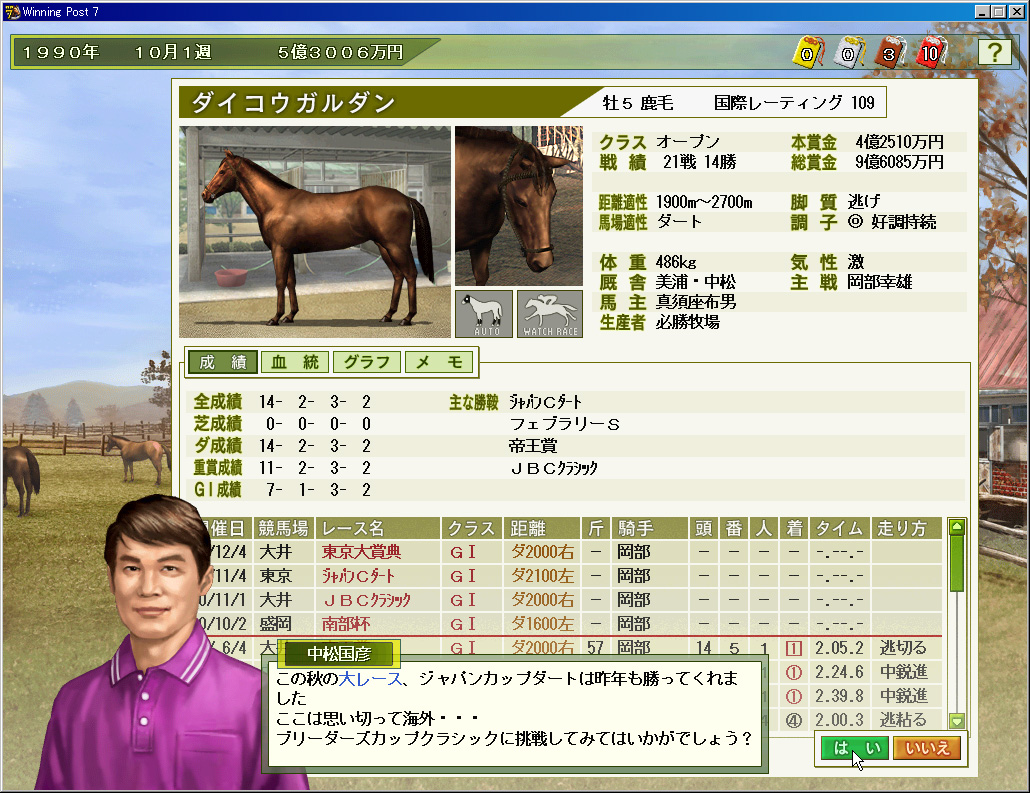Click the 帝王賞 main win entry
Viewport: 1030px width, 793px height.
(533, 446)
